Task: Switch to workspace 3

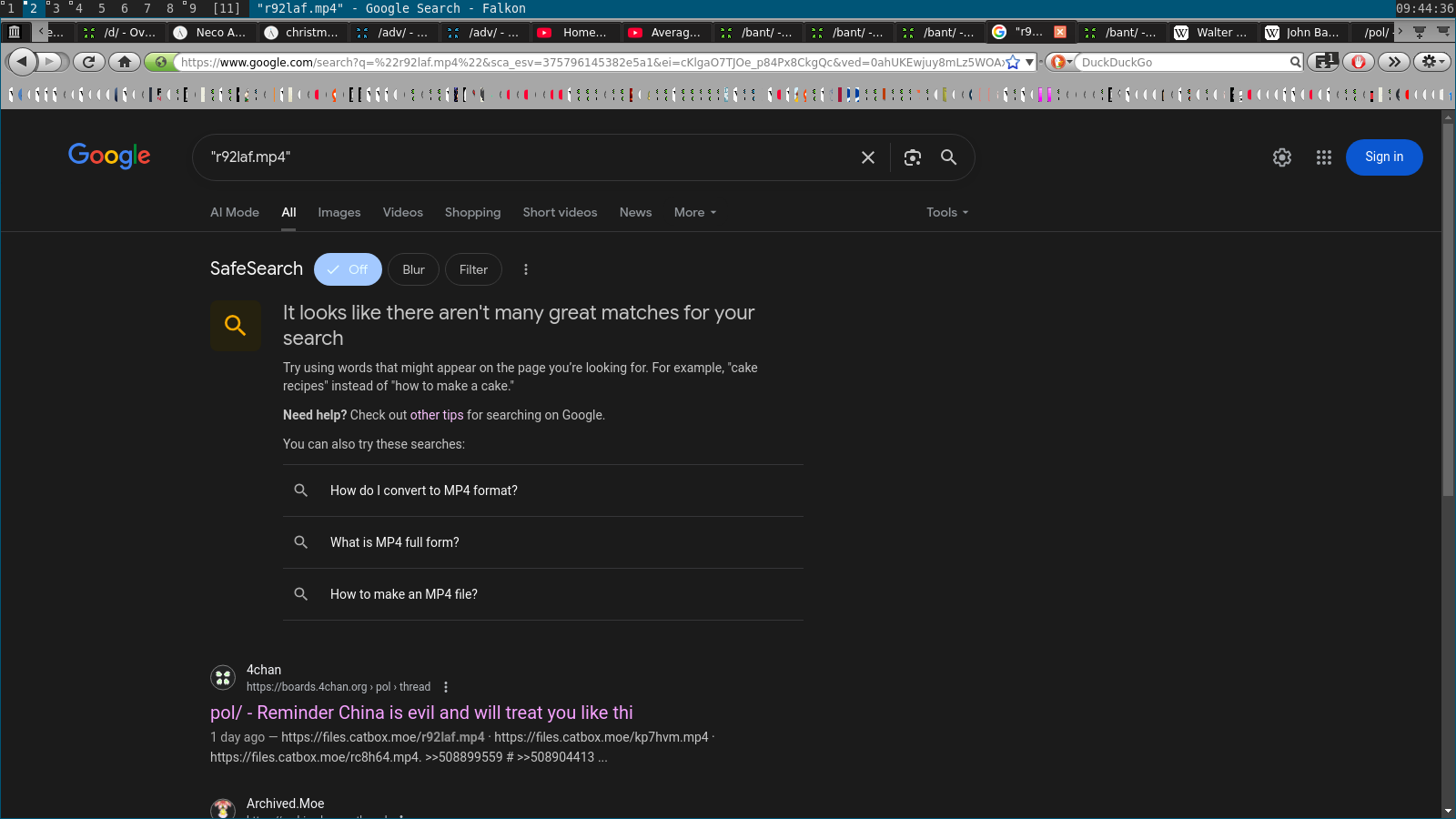Action: (56, 8)
